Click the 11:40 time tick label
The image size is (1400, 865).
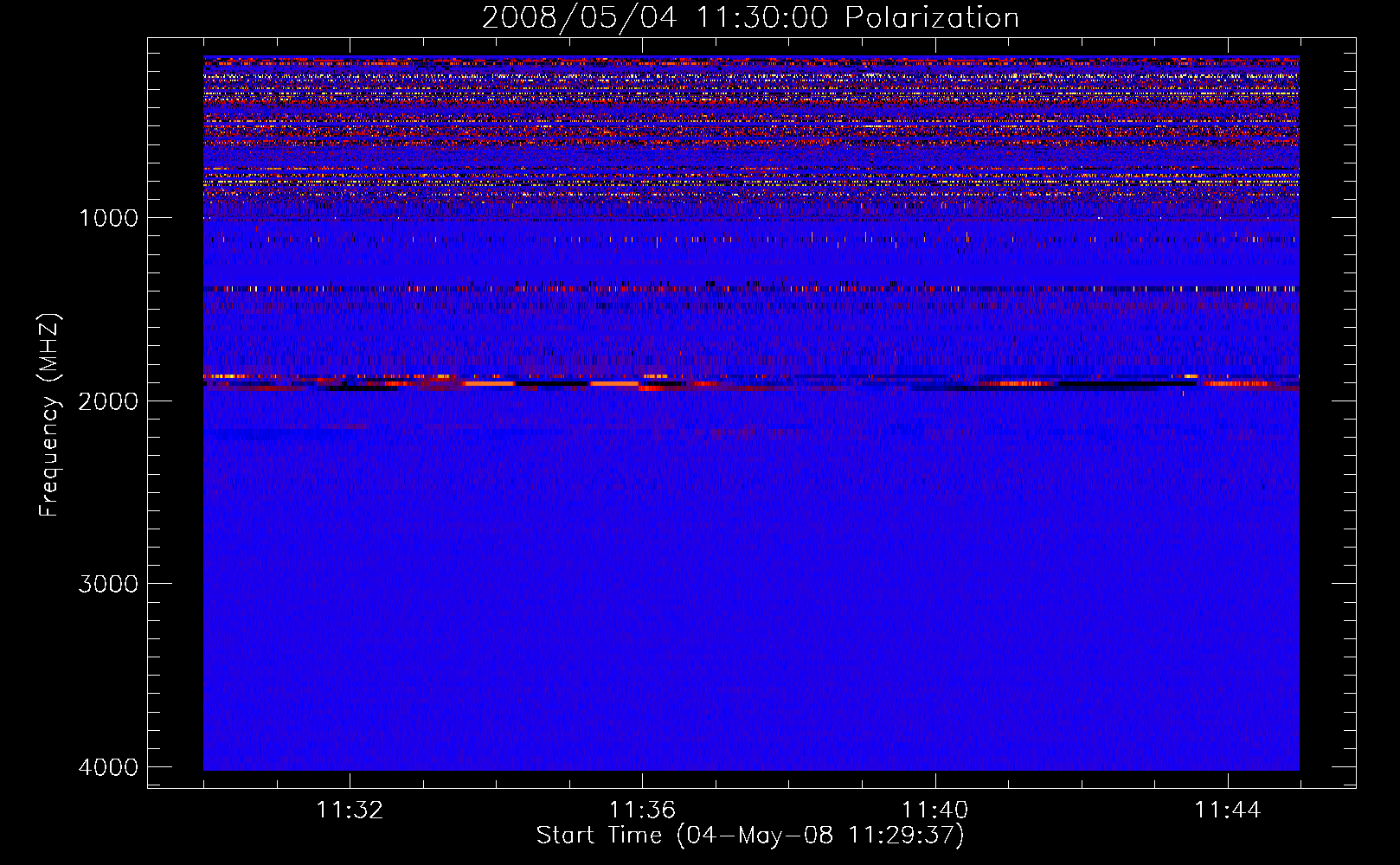pyautogui.click(x=934, y=811)
